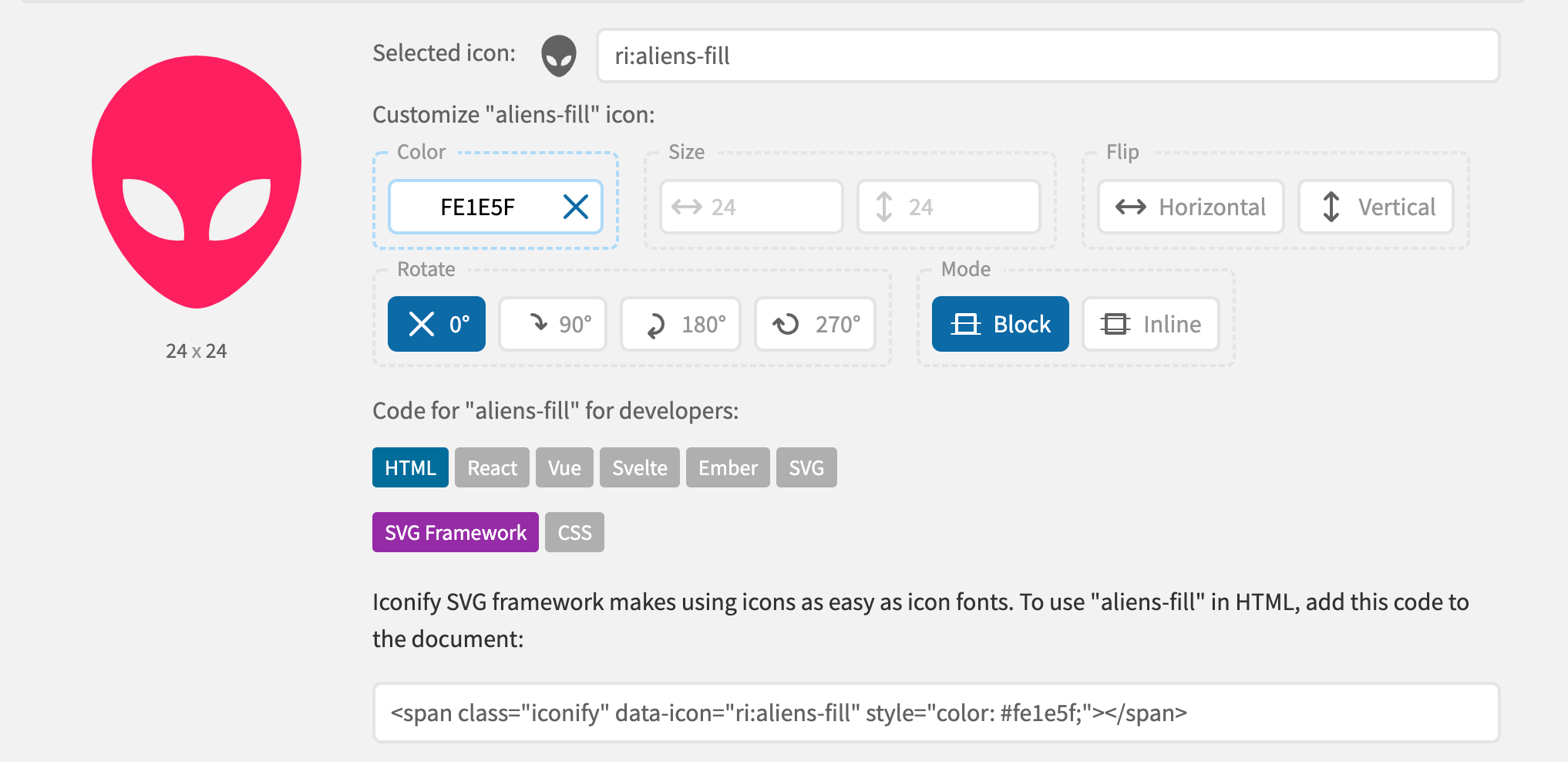Open the SVG code tab
The image size is (1568, 762).
coord(806,467)
